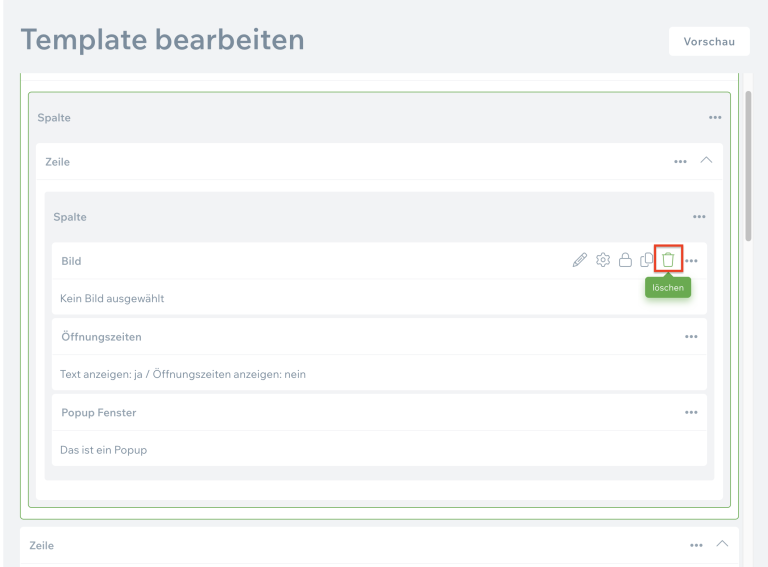This screenshot has width=768, height=567.
Task: Open three-dot menu of outer Spalte
Action: (715, 117)
